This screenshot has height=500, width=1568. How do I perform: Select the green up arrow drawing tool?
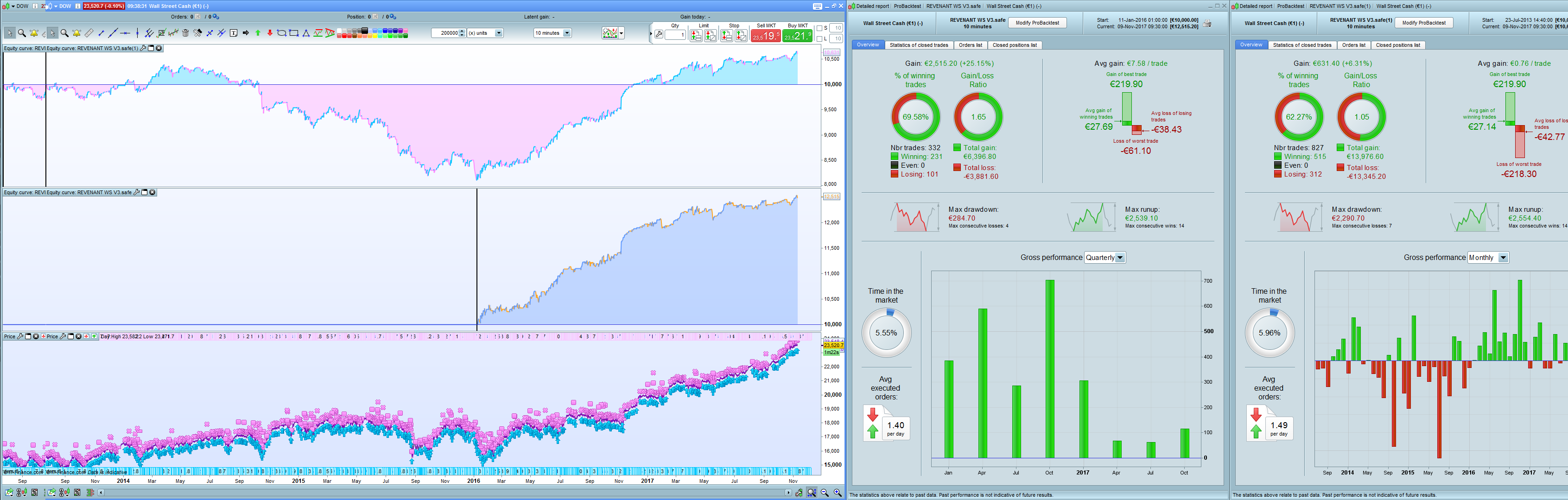tap(258, 33)
